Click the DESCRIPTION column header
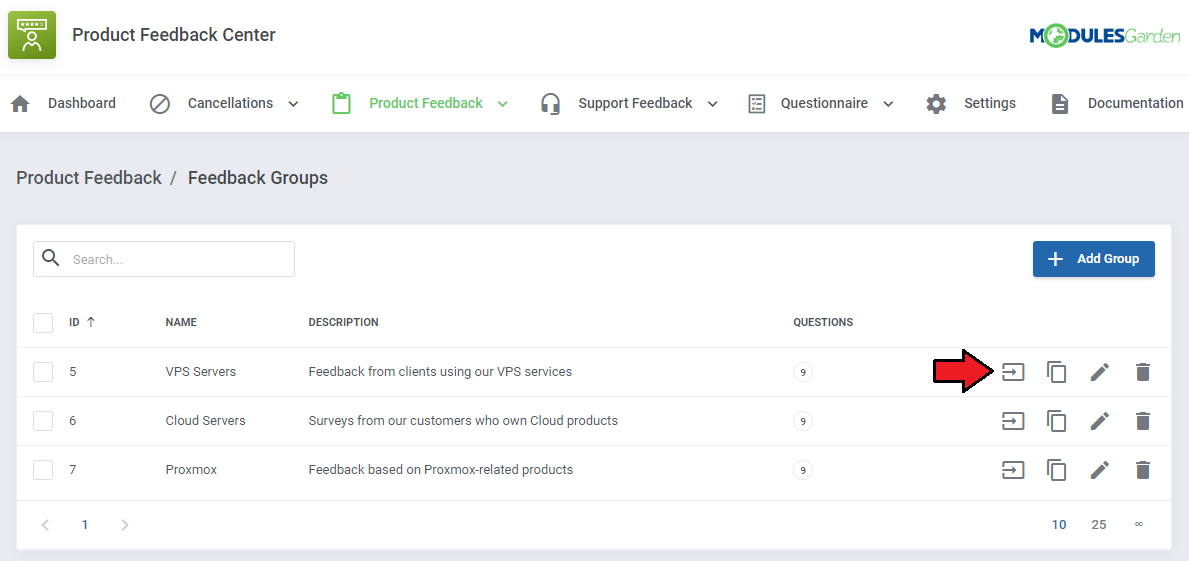The height and width of the screenshot is (561, 1189). coord(344,322)
